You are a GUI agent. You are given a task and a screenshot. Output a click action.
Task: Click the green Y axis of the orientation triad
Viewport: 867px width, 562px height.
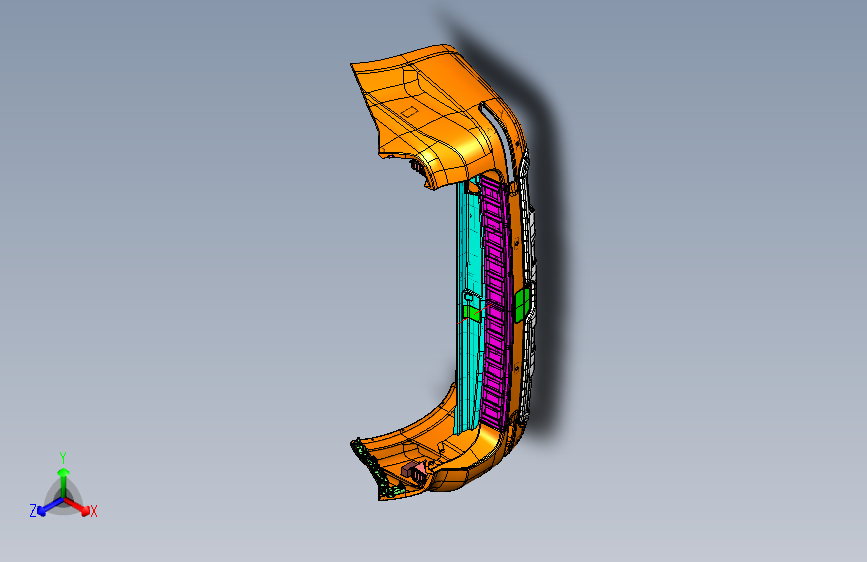coord(64,482)
